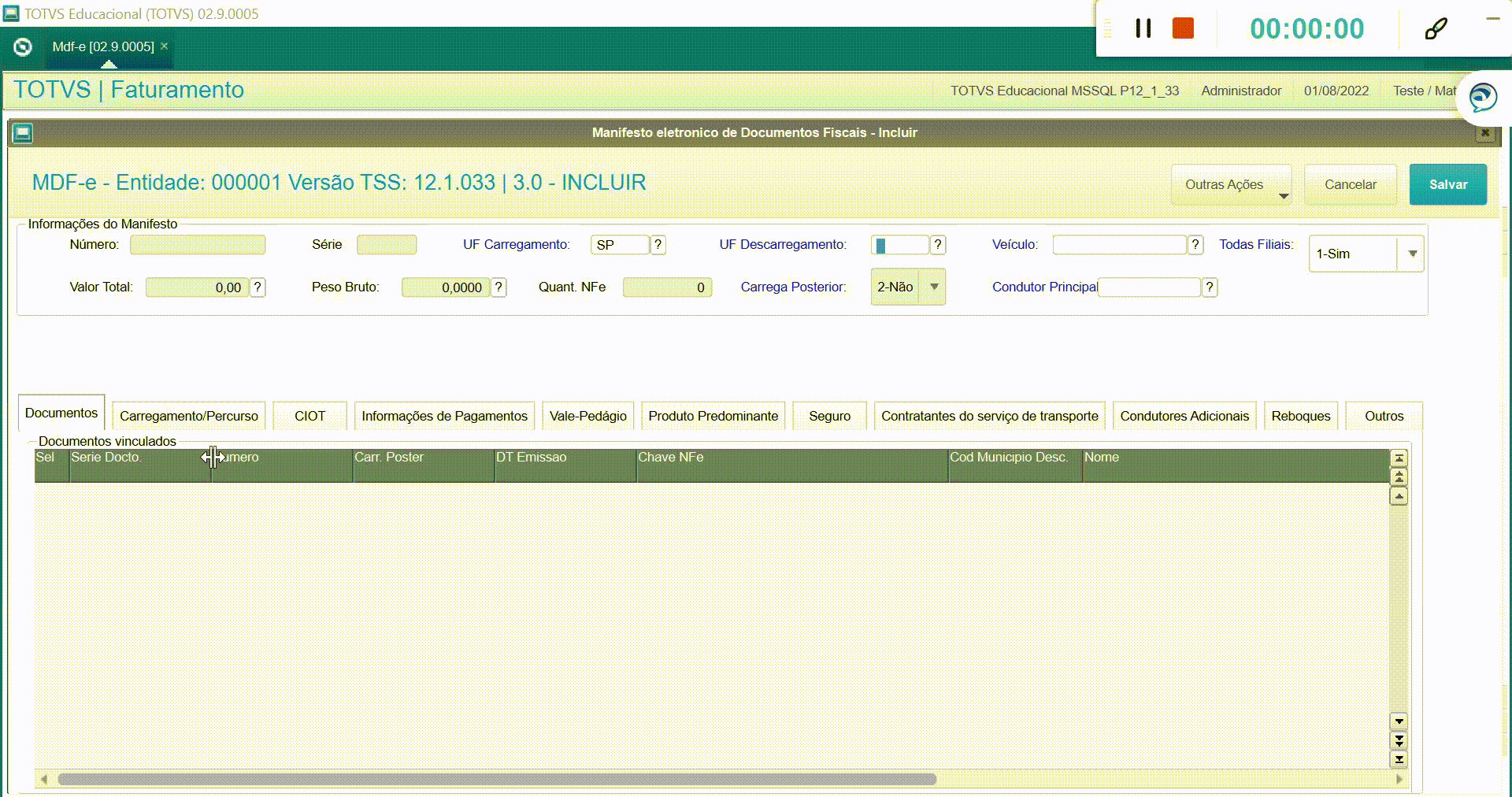Image resolution: width=1512 pixels, height=797 pixels.
Task: Click the 01/08/2022 date label
Action: [x=1336, y=91]
